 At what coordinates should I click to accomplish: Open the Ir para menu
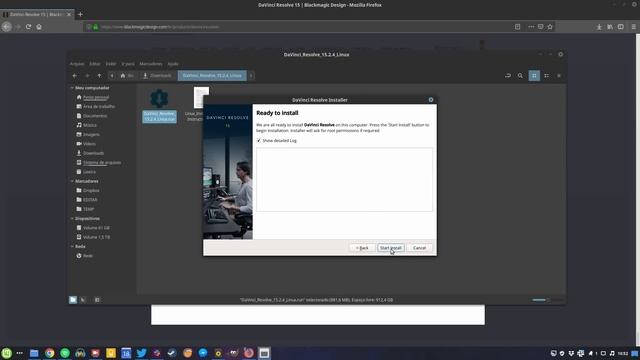coord(128,64)
